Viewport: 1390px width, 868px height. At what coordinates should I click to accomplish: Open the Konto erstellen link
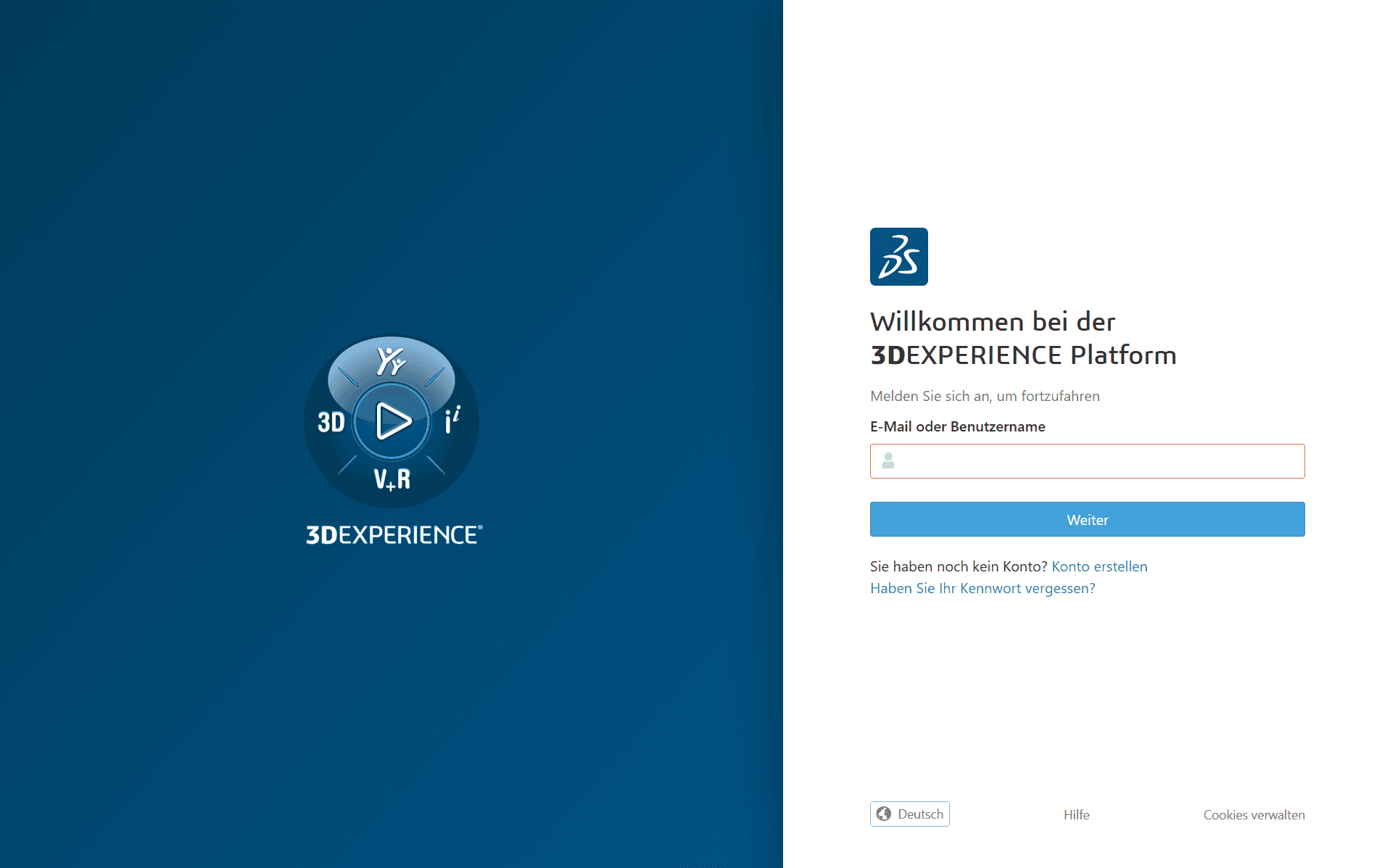(x=1099, y=566)
